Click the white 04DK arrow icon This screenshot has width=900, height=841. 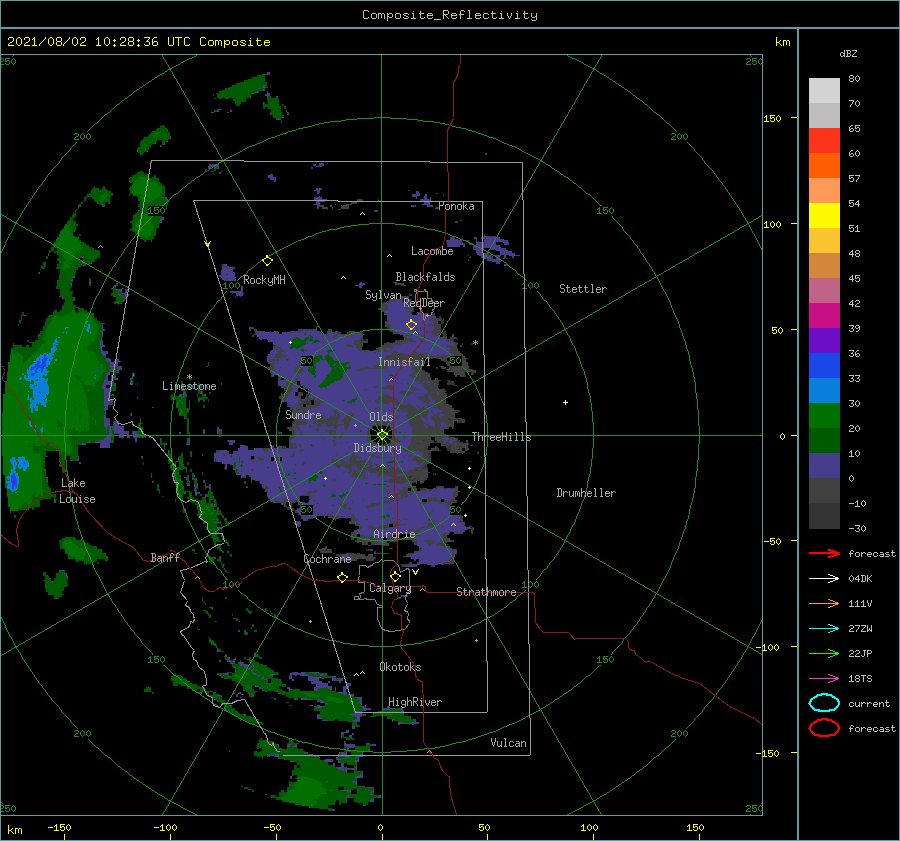(x=824, y=578)
